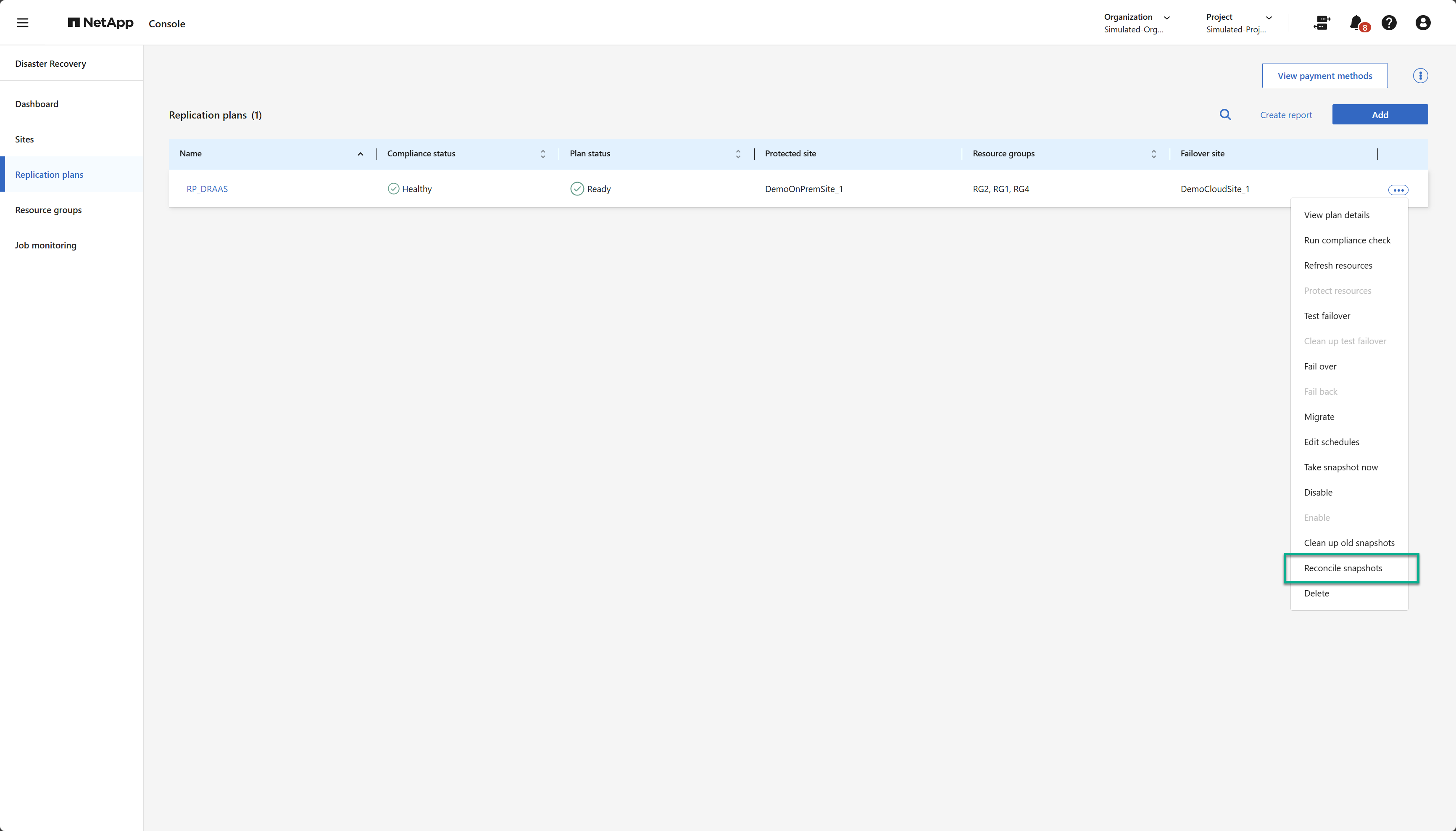Select Reconcile snapshots from the menu
The image size is (1456, 831).
[x=1343, y=568]
